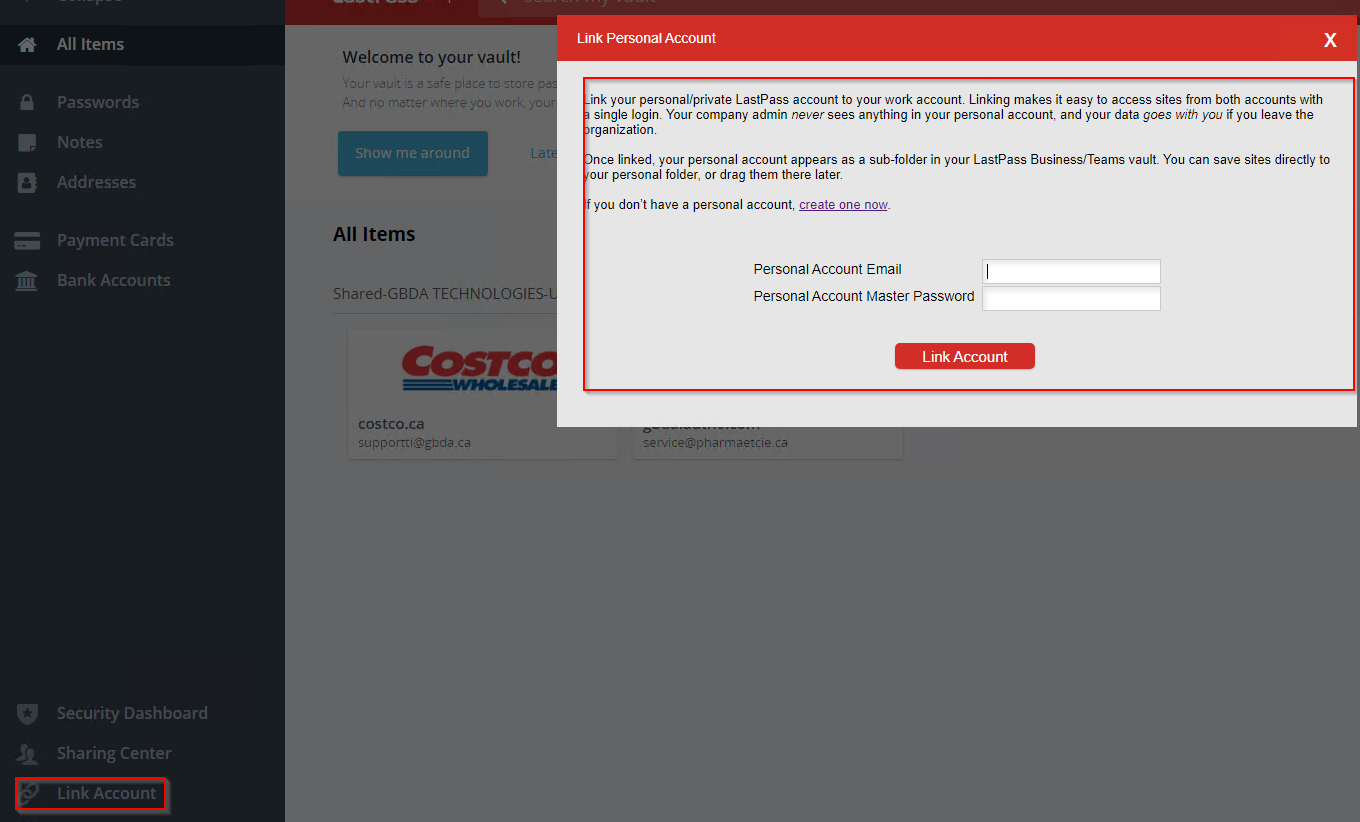Click the All Items heading
Screen dimensions: 1360x822
(x=374, y=234)
